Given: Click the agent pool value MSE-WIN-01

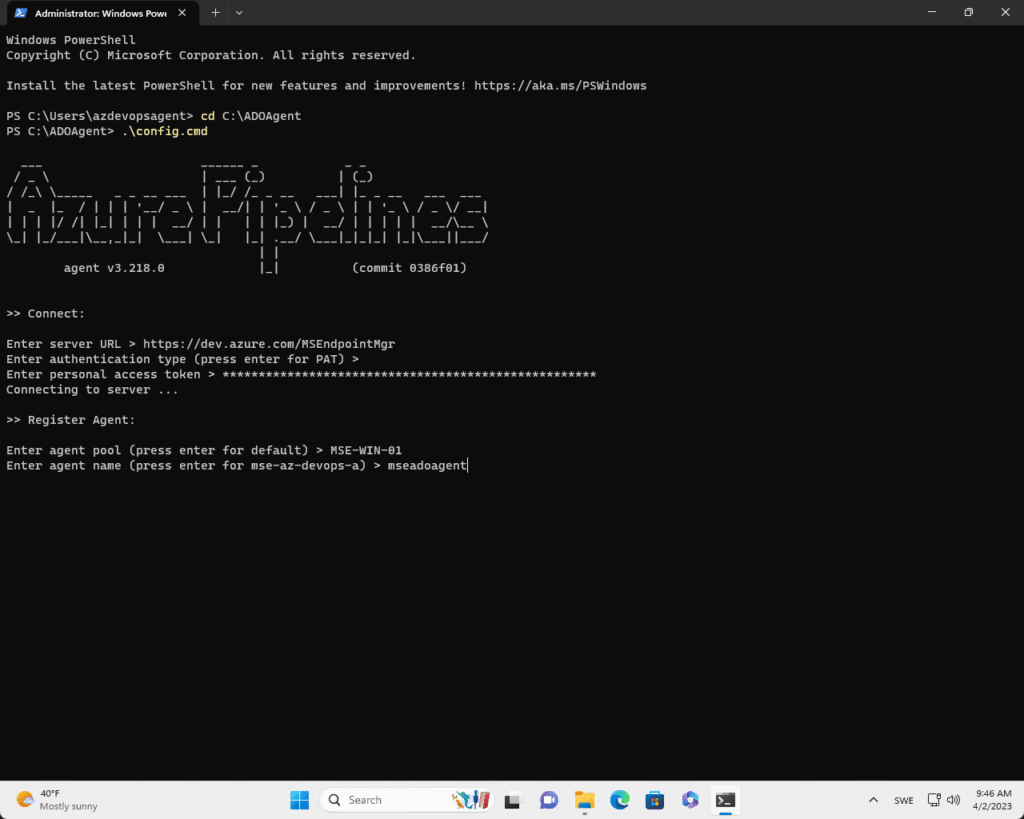Looking at the screenshot, I should 366,450.
